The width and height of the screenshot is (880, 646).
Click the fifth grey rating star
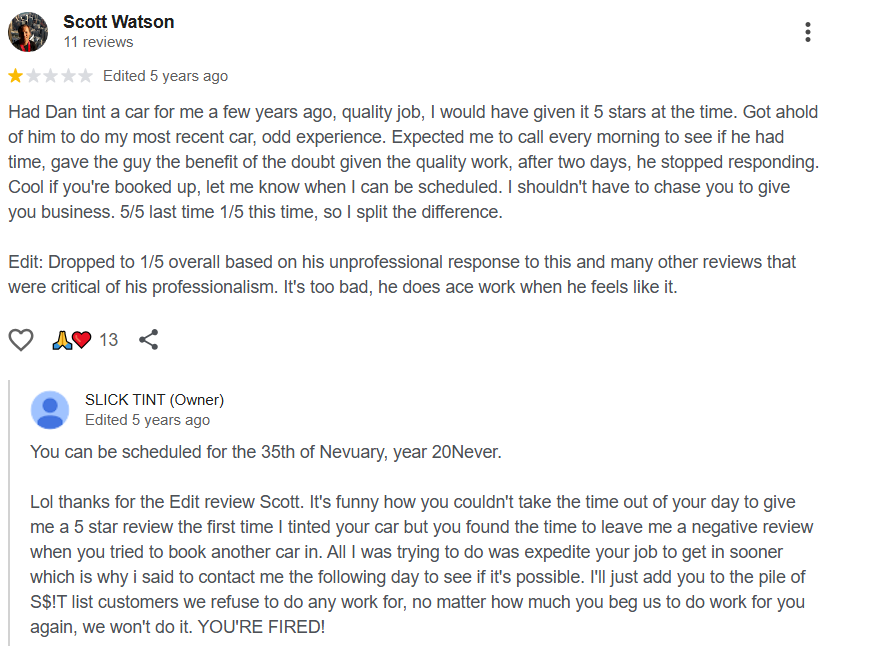point(85,76)
